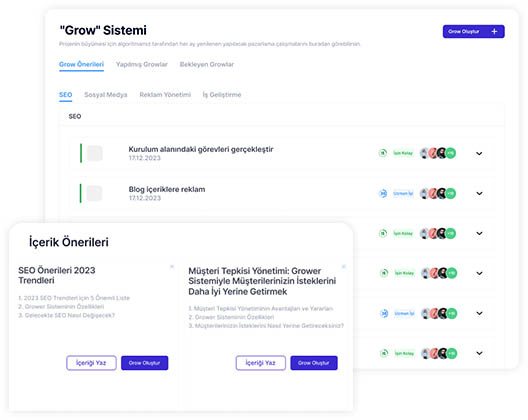The image size is (528, 420).
Task: Click the plus icon in Grow Oluştur button
Action: coord(494,31)
